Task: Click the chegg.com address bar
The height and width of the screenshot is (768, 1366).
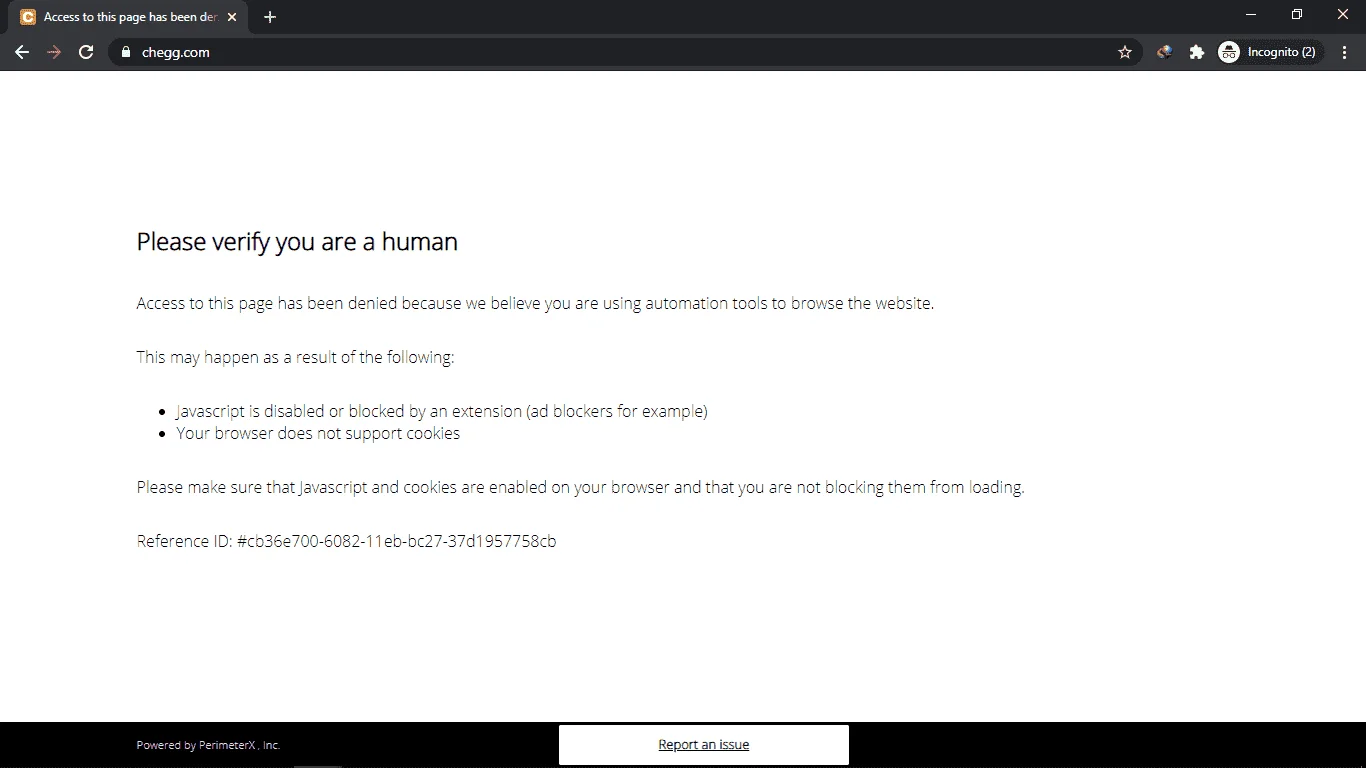Action: 625,52
